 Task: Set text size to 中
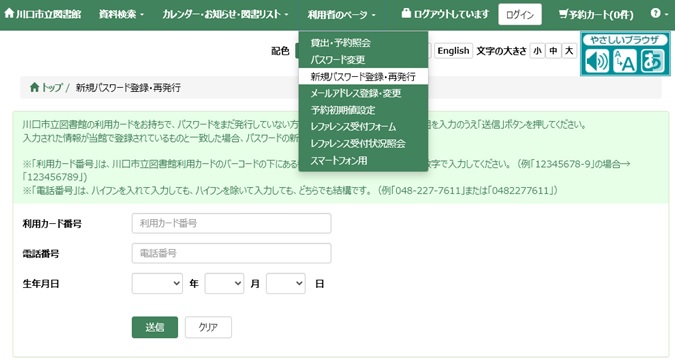pyautogui.click(x=553, y=51)
